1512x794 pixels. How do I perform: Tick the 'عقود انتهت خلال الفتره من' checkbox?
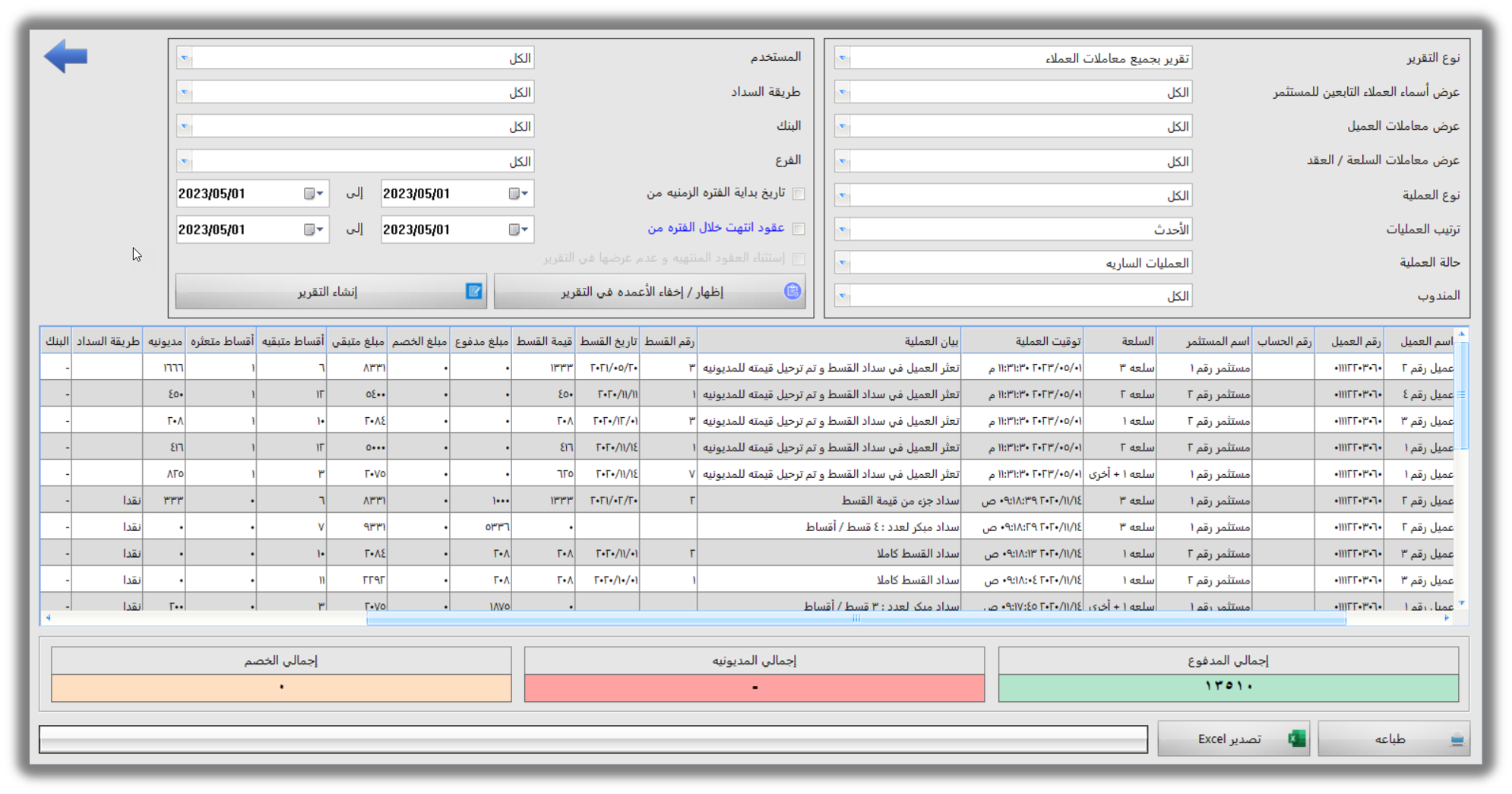[799, 229]
